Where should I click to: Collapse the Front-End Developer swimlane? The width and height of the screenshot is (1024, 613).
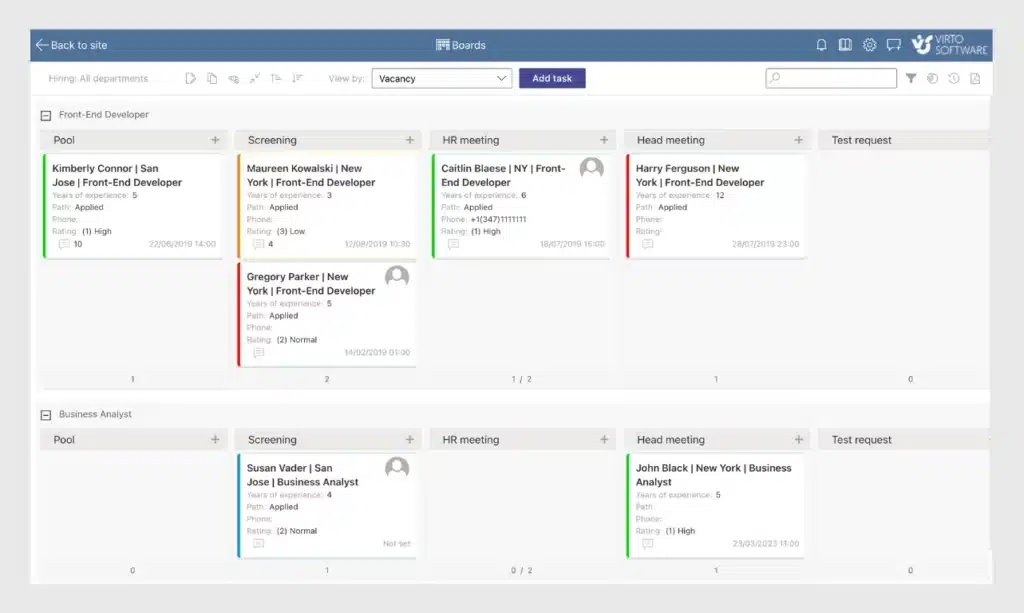[46, 116]
